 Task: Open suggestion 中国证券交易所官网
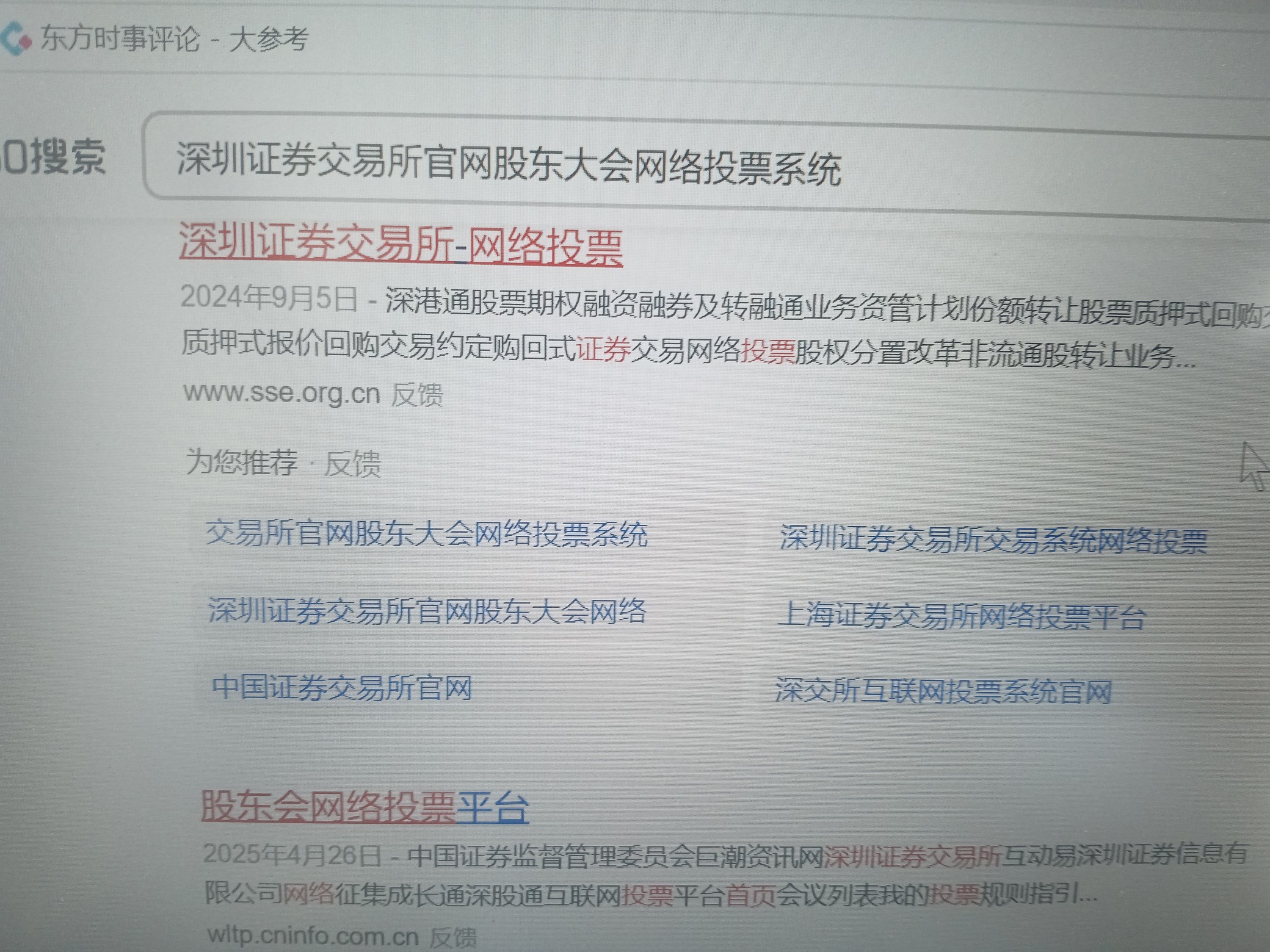[342, 687]
